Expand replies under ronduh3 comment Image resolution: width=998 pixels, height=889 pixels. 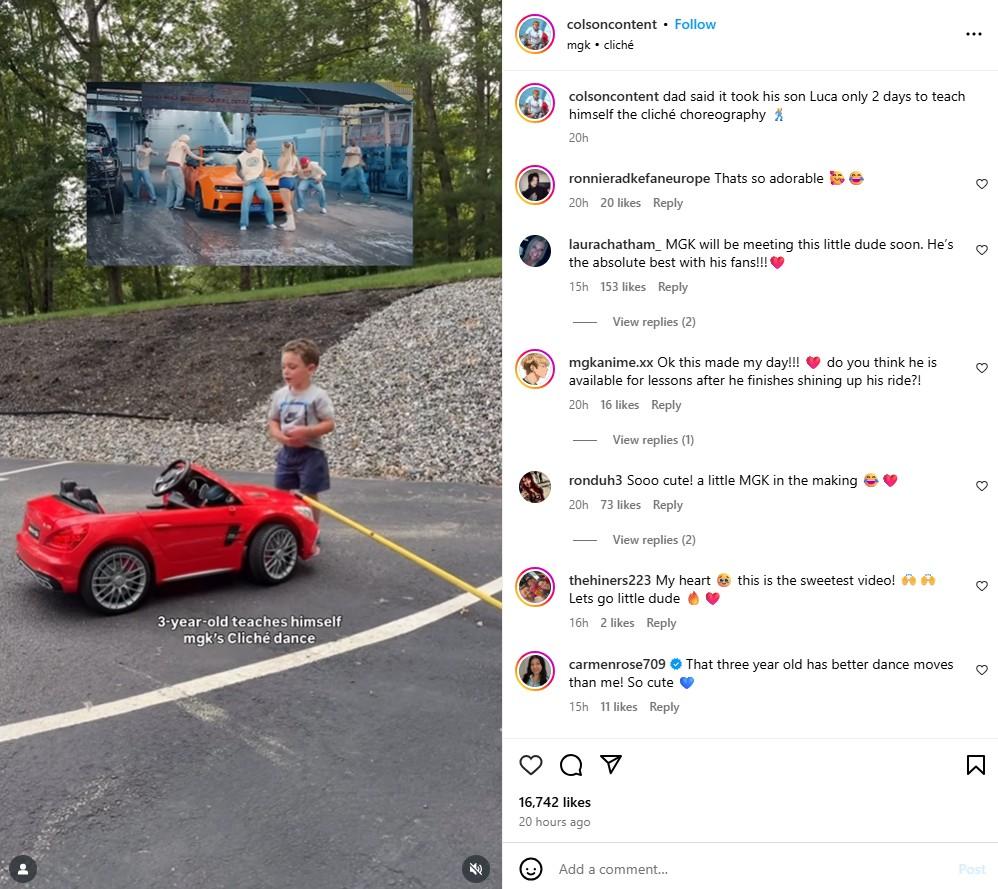click(654, 540)
